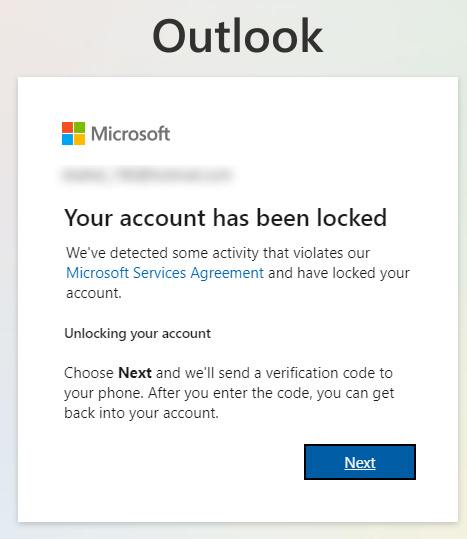Image resolution: width=467 pixels, height=539 pixels.
Task: Click the blue square in Microsoft logo
Action: point(67,140)
